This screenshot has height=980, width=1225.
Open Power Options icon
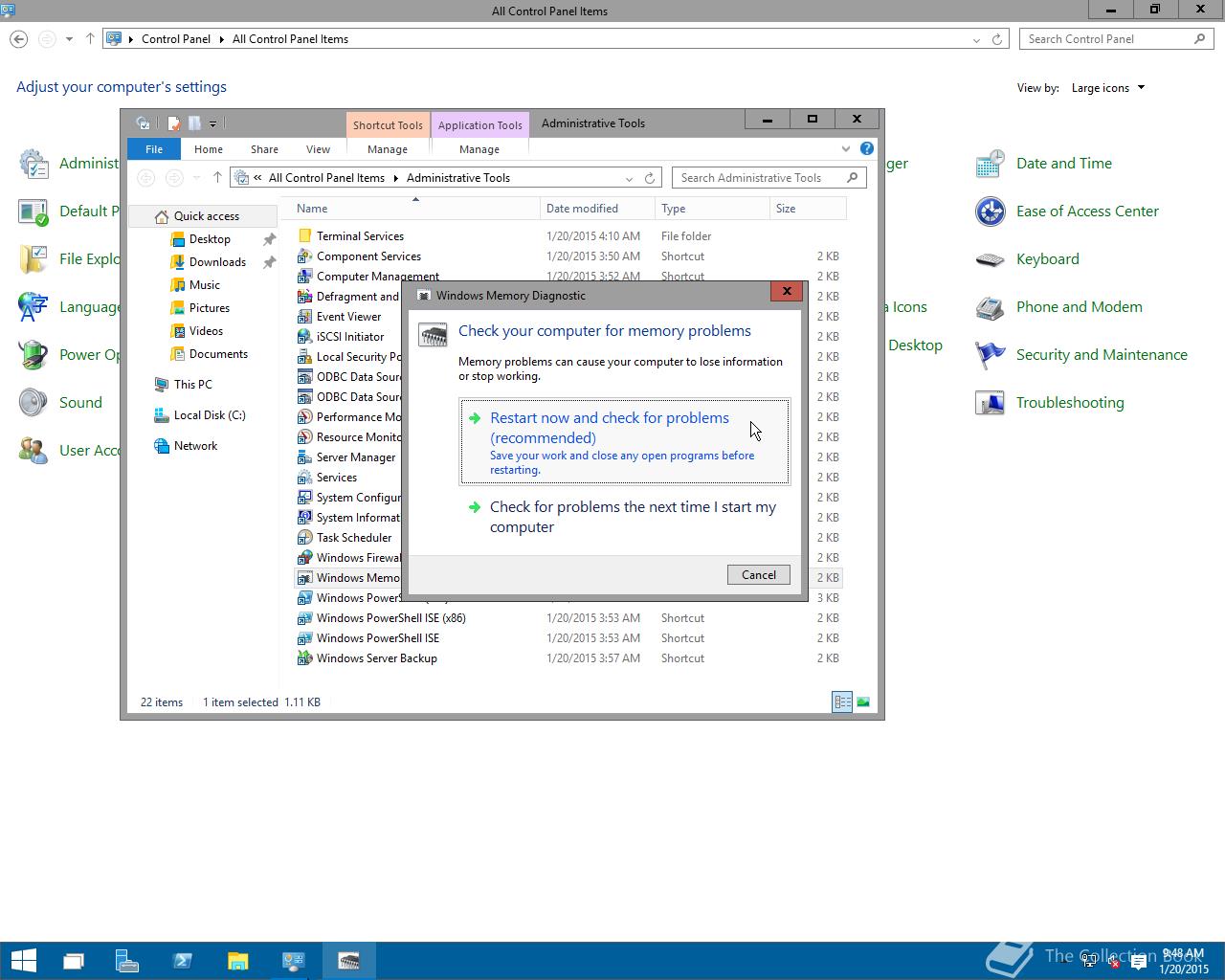click(68, 355)
